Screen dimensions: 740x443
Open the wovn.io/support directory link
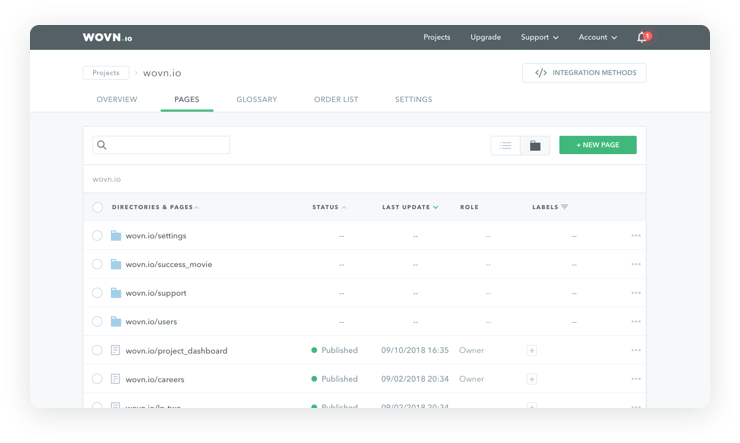(x=156, y=293)
